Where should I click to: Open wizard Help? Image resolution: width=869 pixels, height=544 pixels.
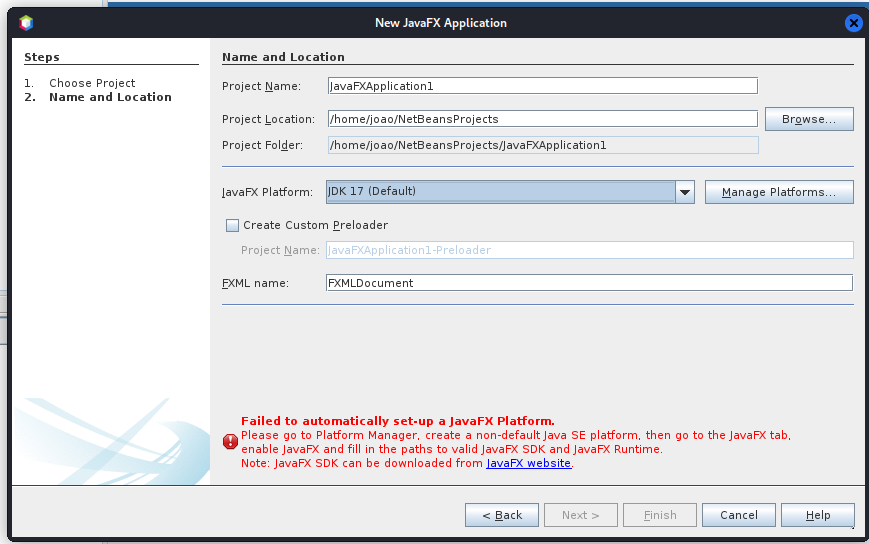pyautogui.click(x=817, y=515)
